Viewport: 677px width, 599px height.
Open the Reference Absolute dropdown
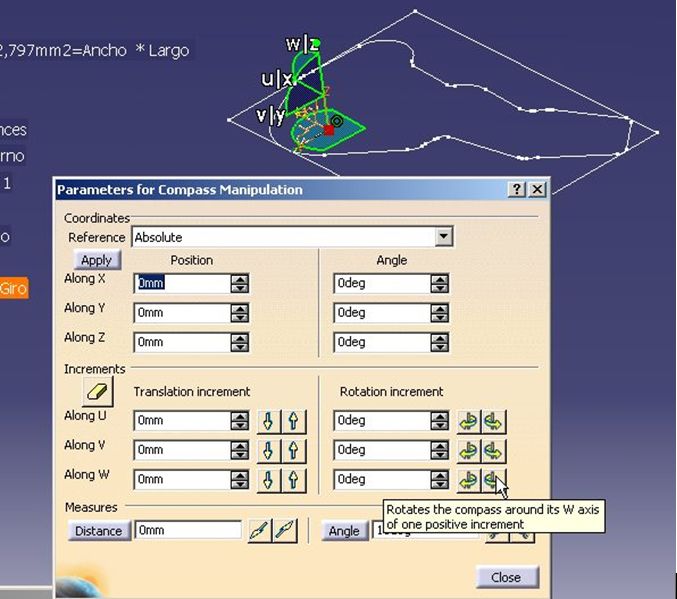coord(444,237)
